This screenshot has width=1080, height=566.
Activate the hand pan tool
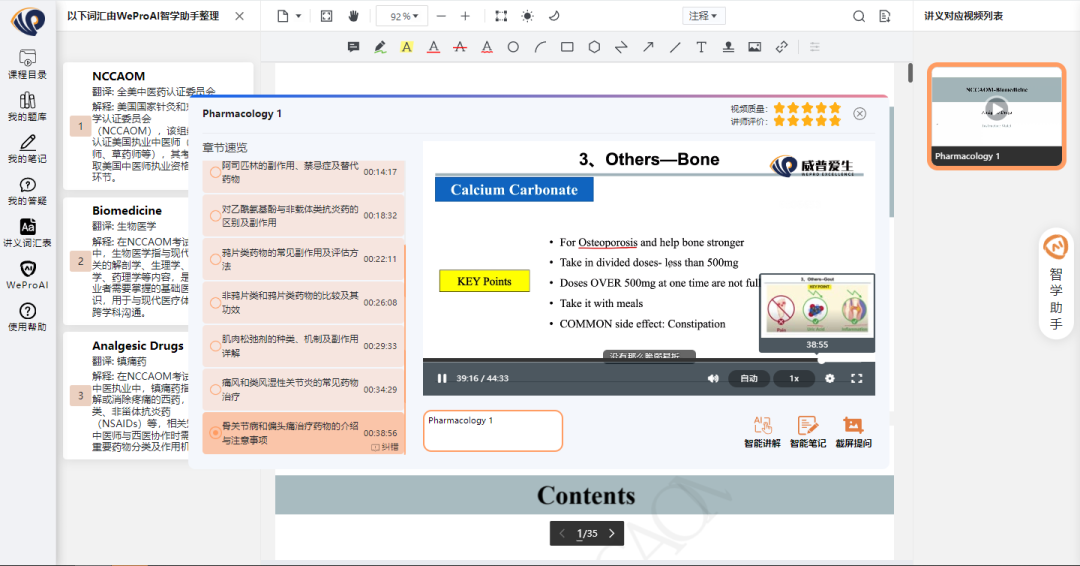click(x=353, y=16)
